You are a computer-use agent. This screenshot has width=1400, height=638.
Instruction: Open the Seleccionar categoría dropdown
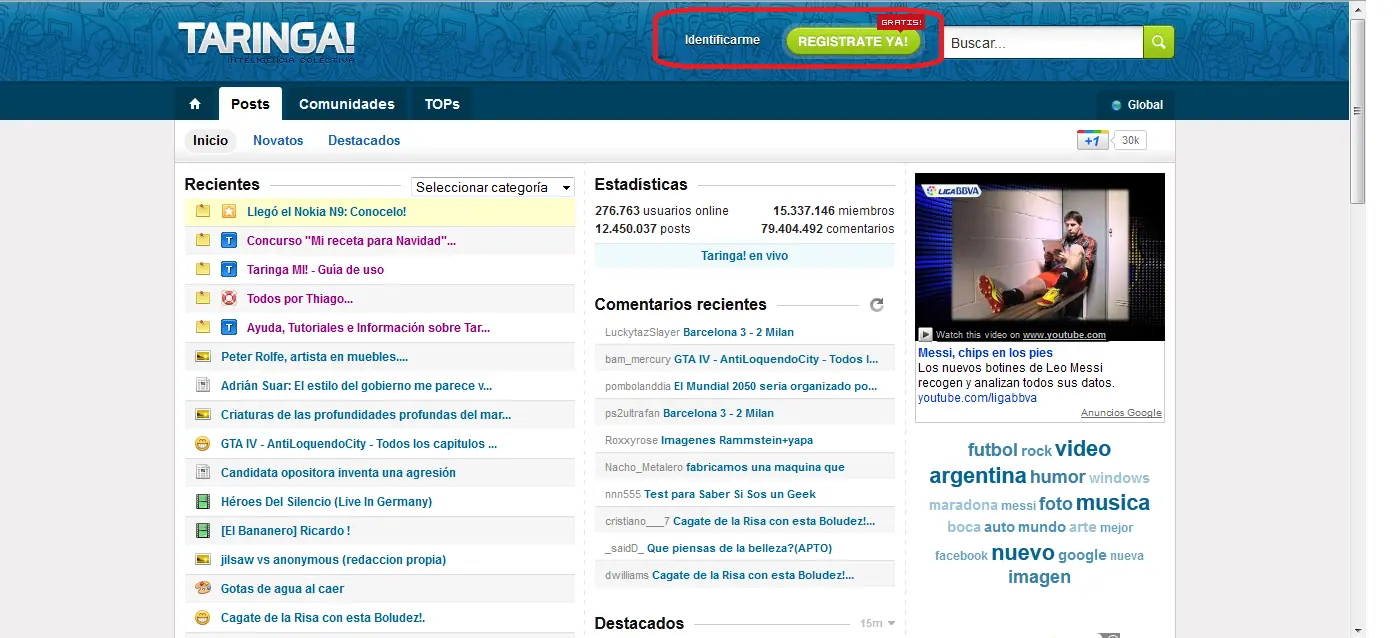click(493, 187)
